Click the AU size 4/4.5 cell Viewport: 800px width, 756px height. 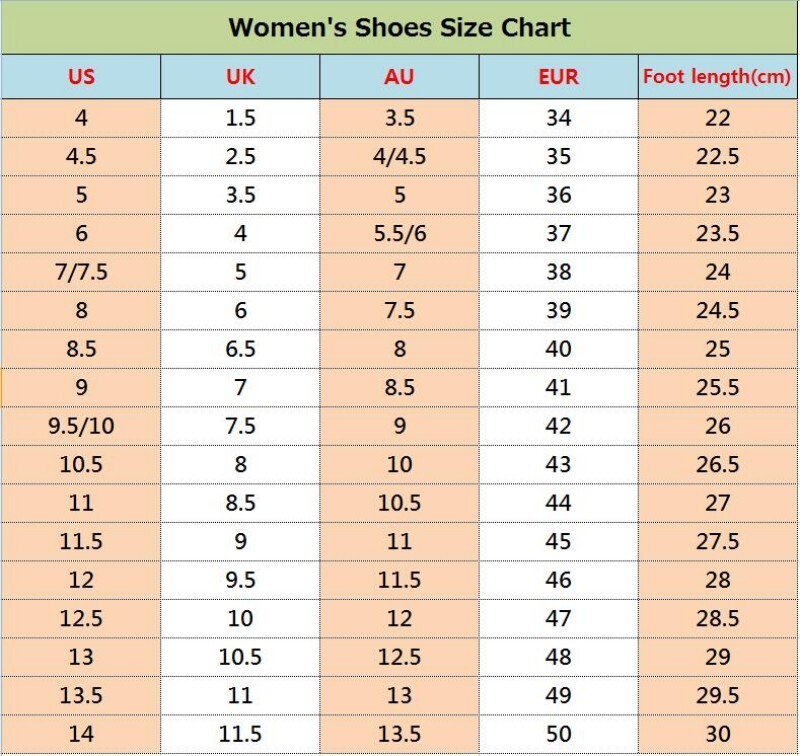point(399,157)
